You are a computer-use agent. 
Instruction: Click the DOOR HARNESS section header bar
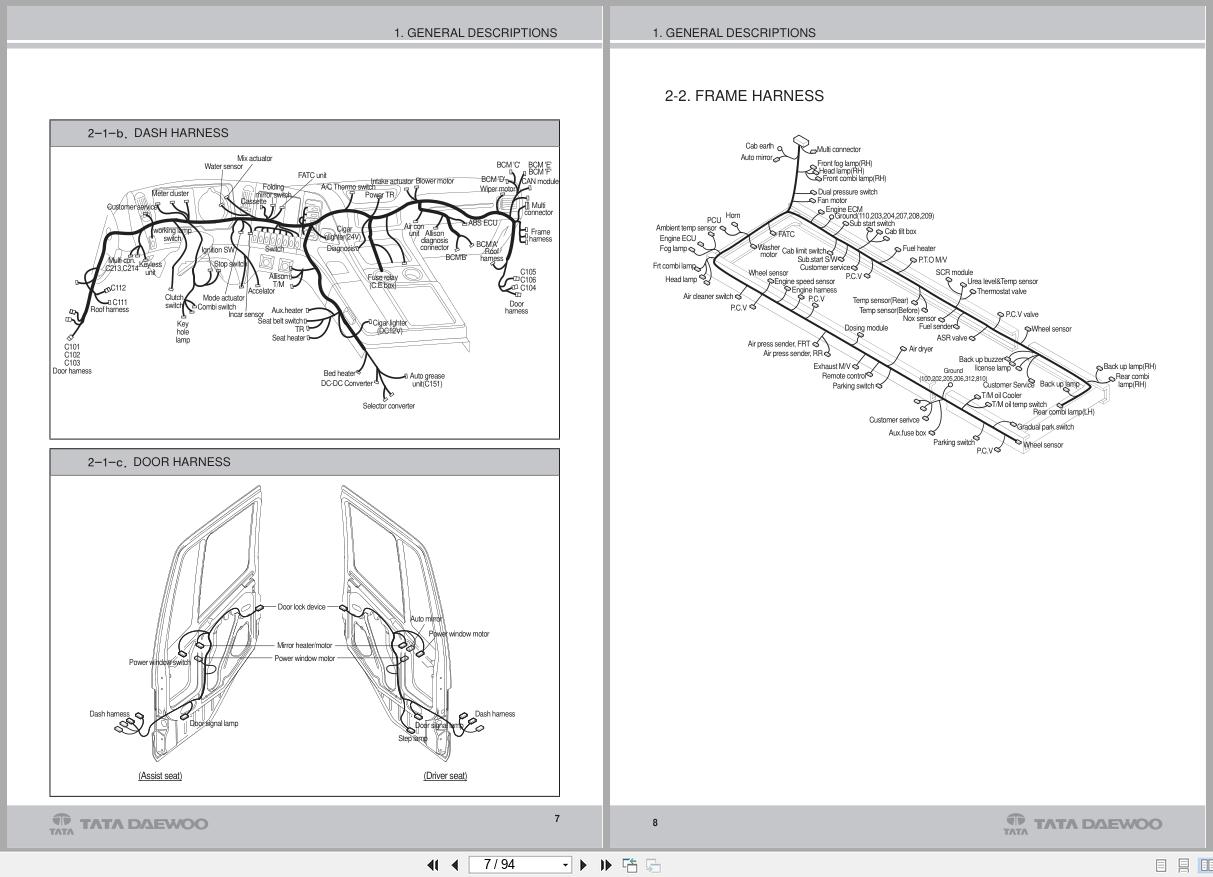304,461
